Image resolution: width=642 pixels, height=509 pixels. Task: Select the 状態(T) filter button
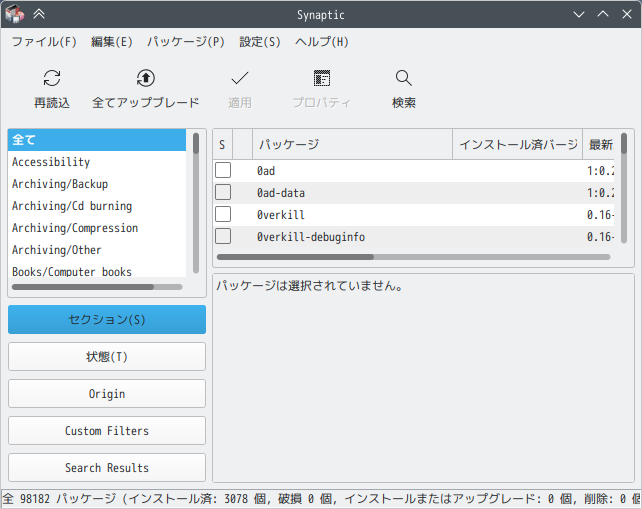coord(107,357)
